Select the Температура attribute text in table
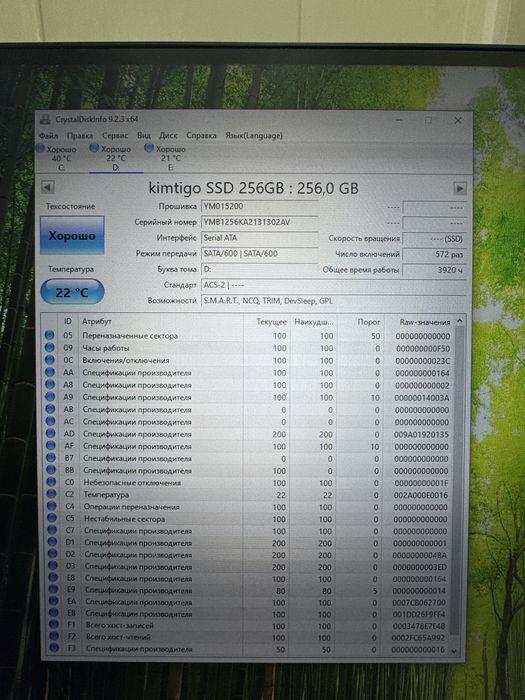The image size is (525, 700). pos(106,495)
